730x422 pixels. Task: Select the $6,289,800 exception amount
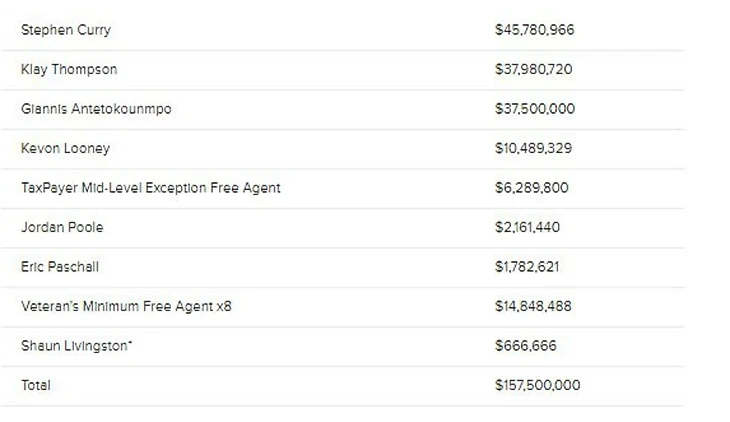[x=532, y=188]
